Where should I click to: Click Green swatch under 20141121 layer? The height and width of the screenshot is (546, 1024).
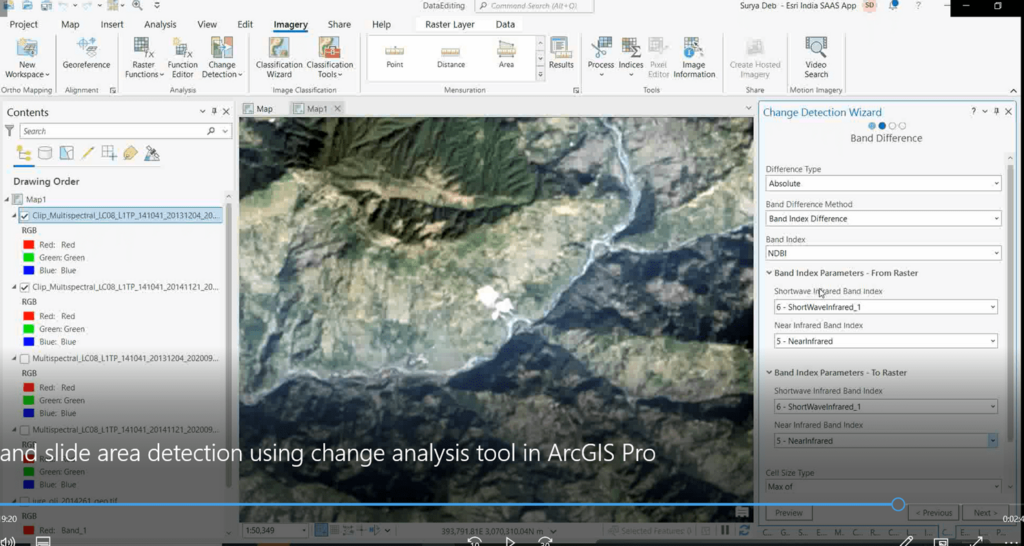28,329
